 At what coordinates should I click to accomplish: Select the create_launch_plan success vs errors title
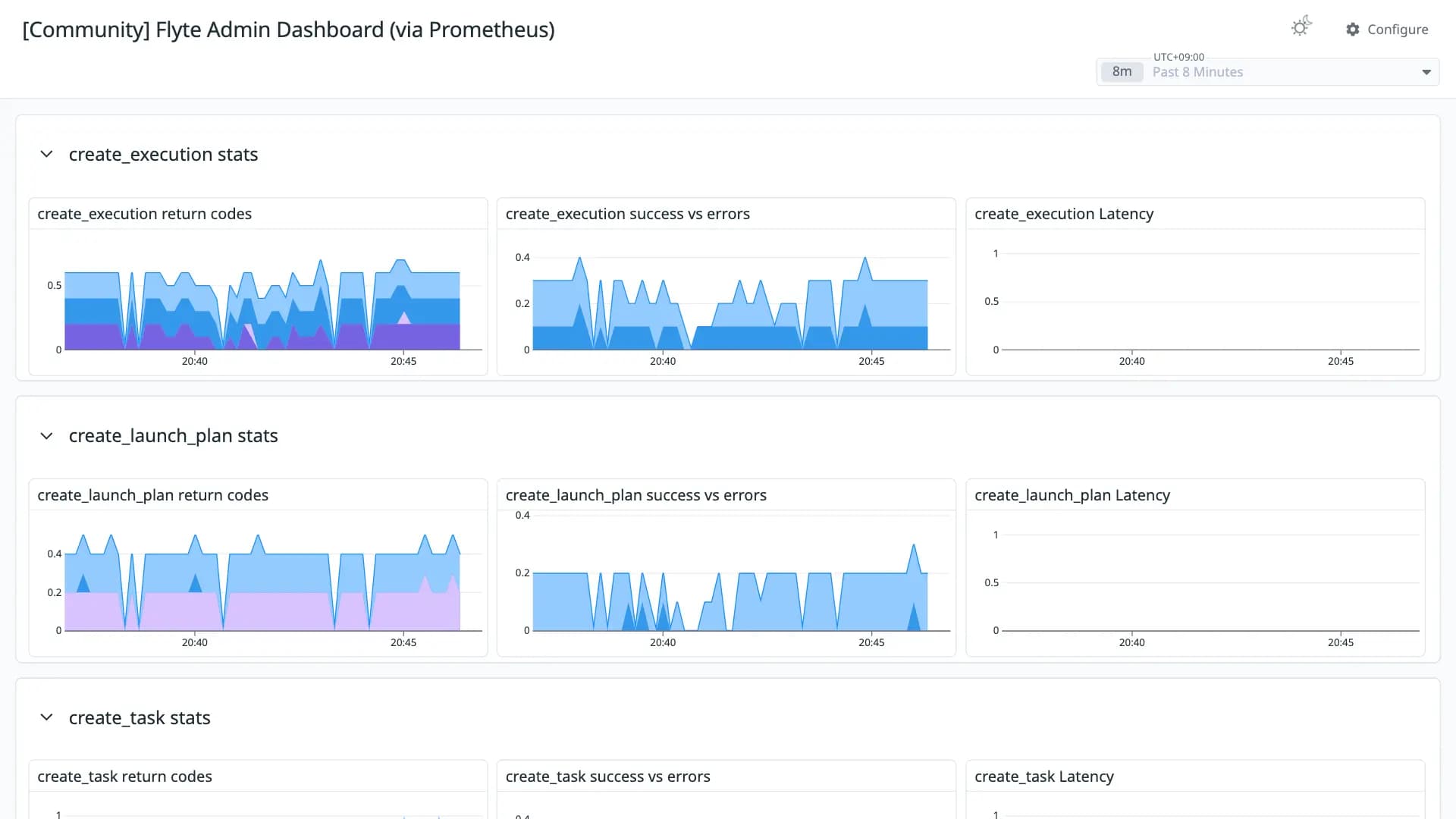(636, 495)
